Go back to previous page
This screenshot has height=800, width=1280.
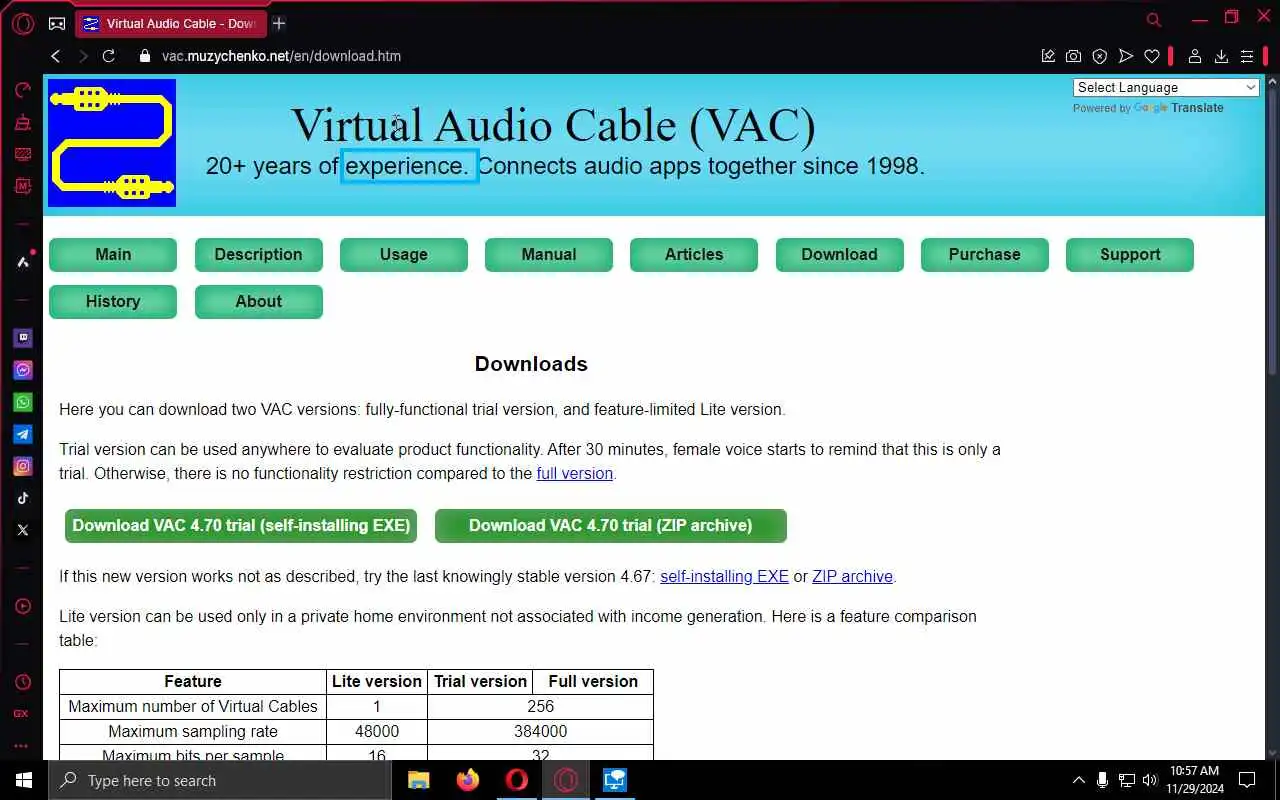tap(56, 56)
